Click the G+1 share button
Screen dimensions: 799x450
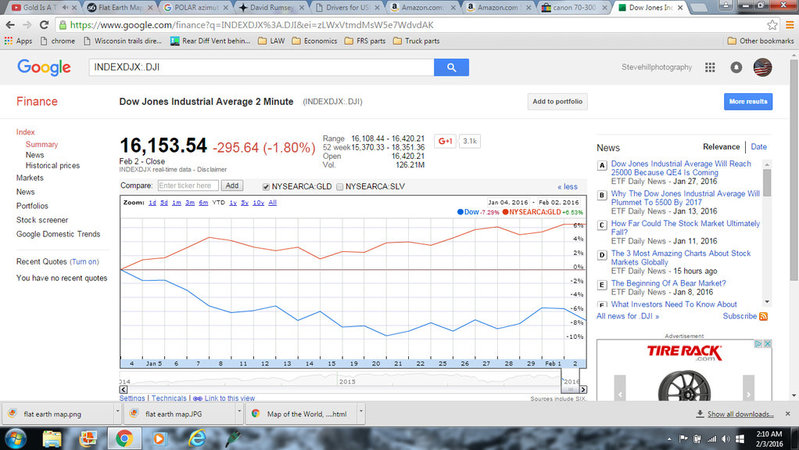445,141
